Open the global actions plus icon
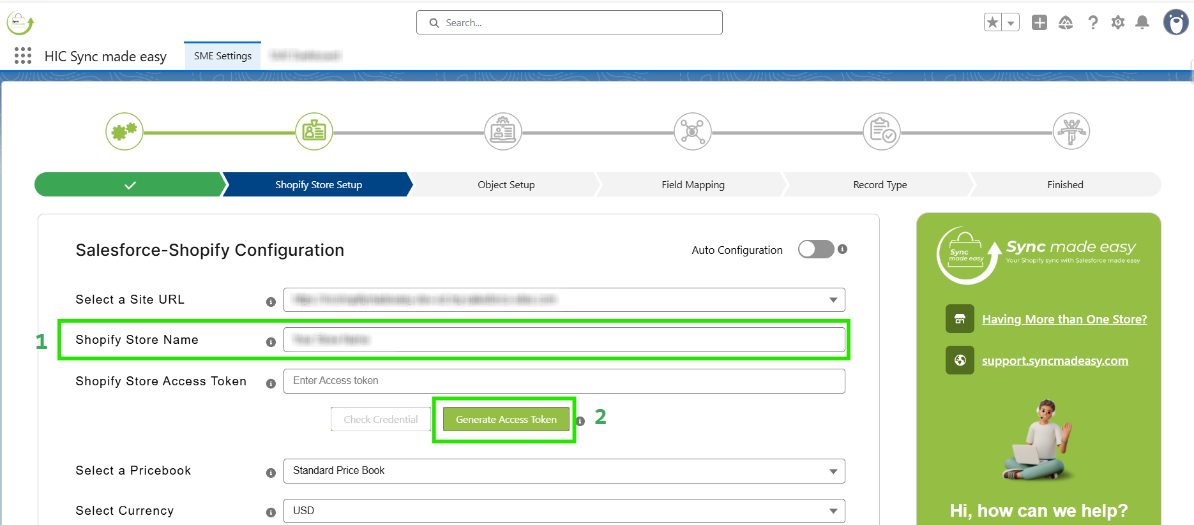This screenshot has height=525, width=1194. point(1039,23)
